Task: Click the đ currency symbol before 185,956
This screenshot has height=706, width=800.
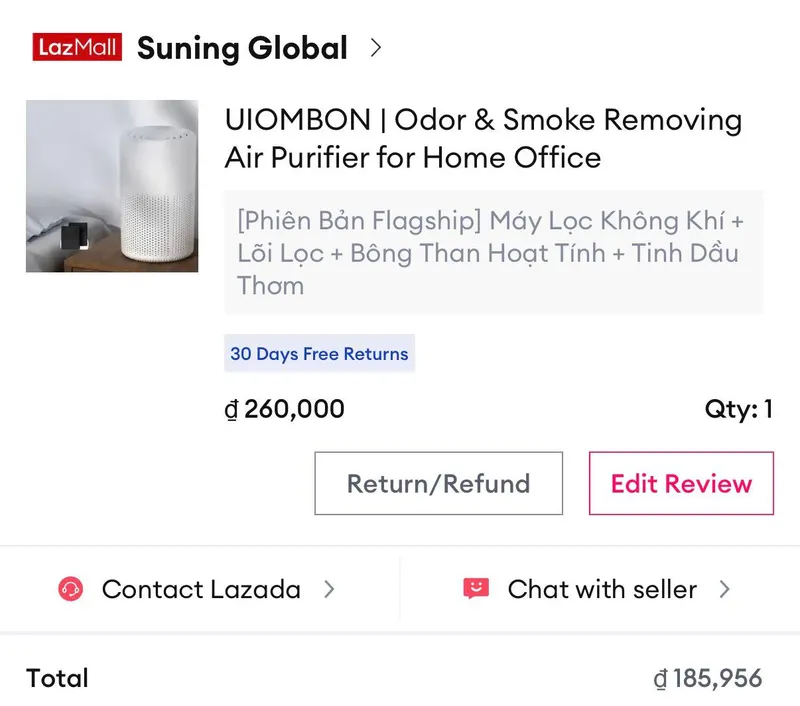Action: tap(660, 679)
